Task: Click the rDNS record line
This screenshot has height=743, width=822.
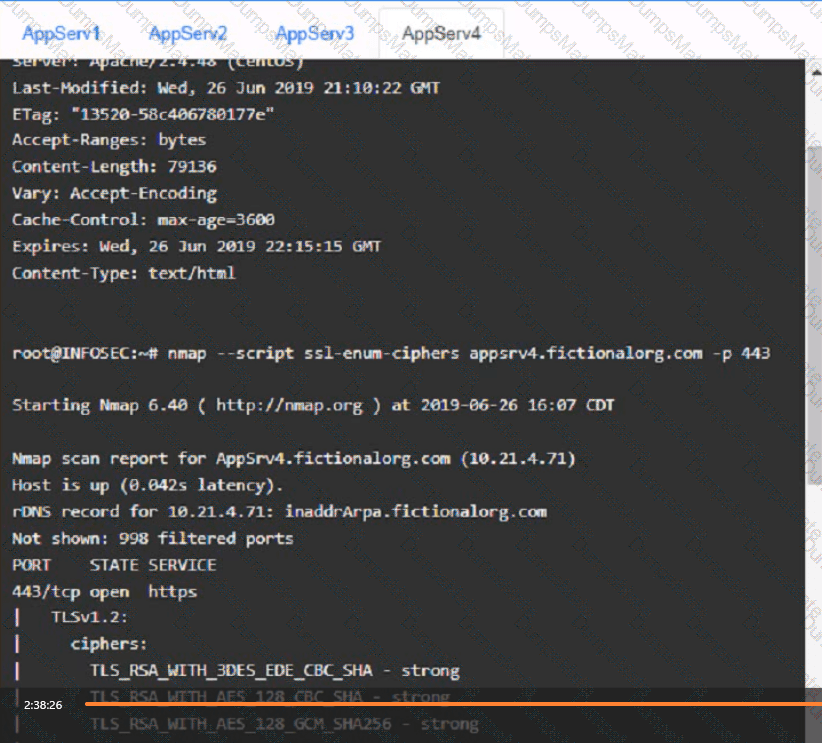Action: click(x=279, y=511)
